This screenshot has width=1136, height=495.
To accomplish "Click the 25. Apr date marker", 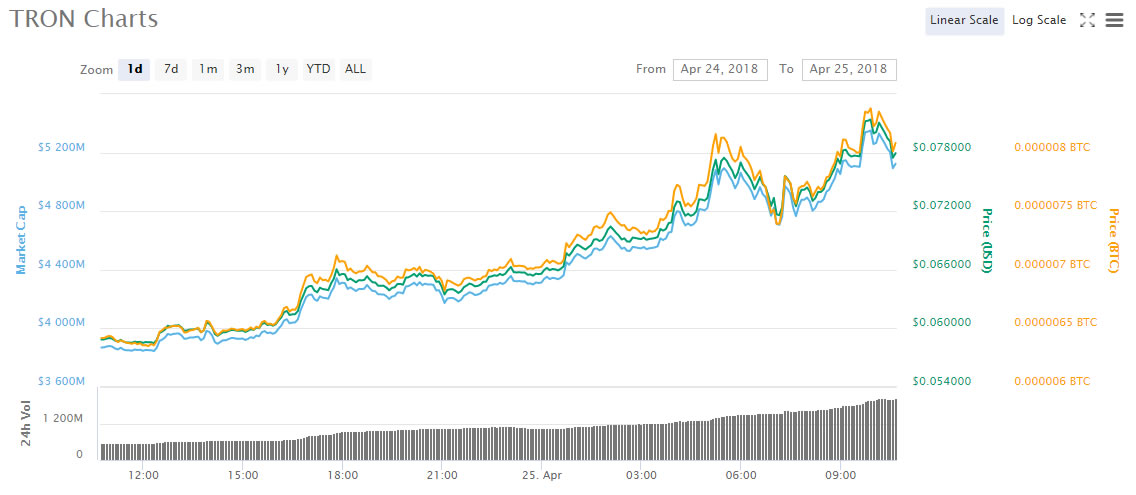I will point(541,475).
